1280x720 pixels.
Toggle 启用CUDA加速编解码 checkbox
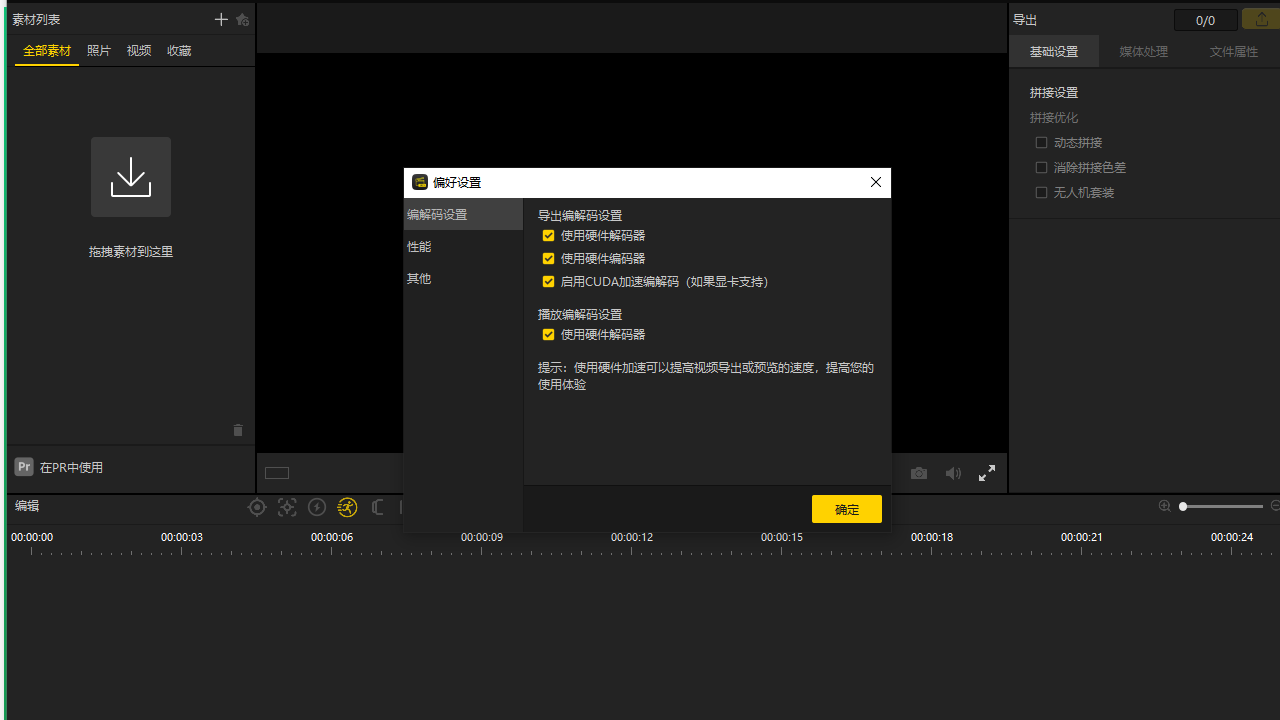(548, 282)
